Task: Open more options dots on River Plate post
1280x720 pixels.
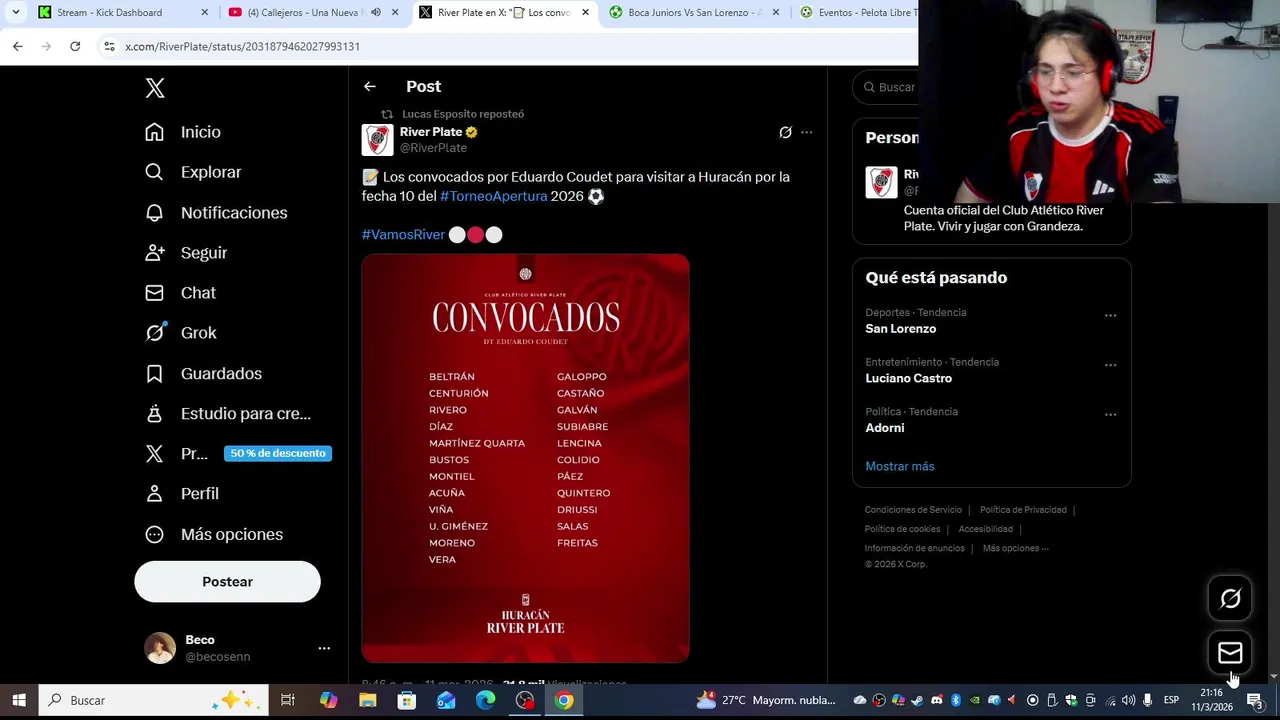Action: pyautogui.click(x=806, y=132)
